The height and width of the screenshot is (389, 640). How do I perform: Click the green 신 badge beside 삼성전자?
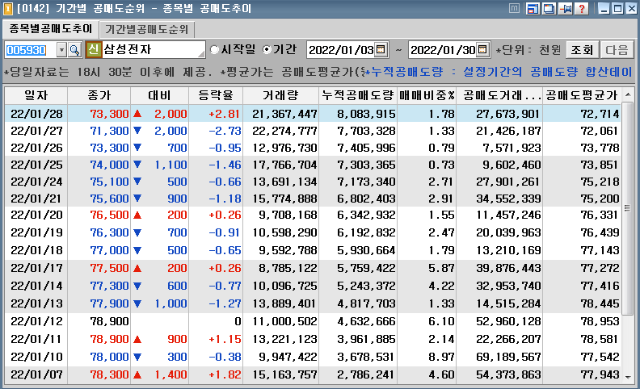93,50
